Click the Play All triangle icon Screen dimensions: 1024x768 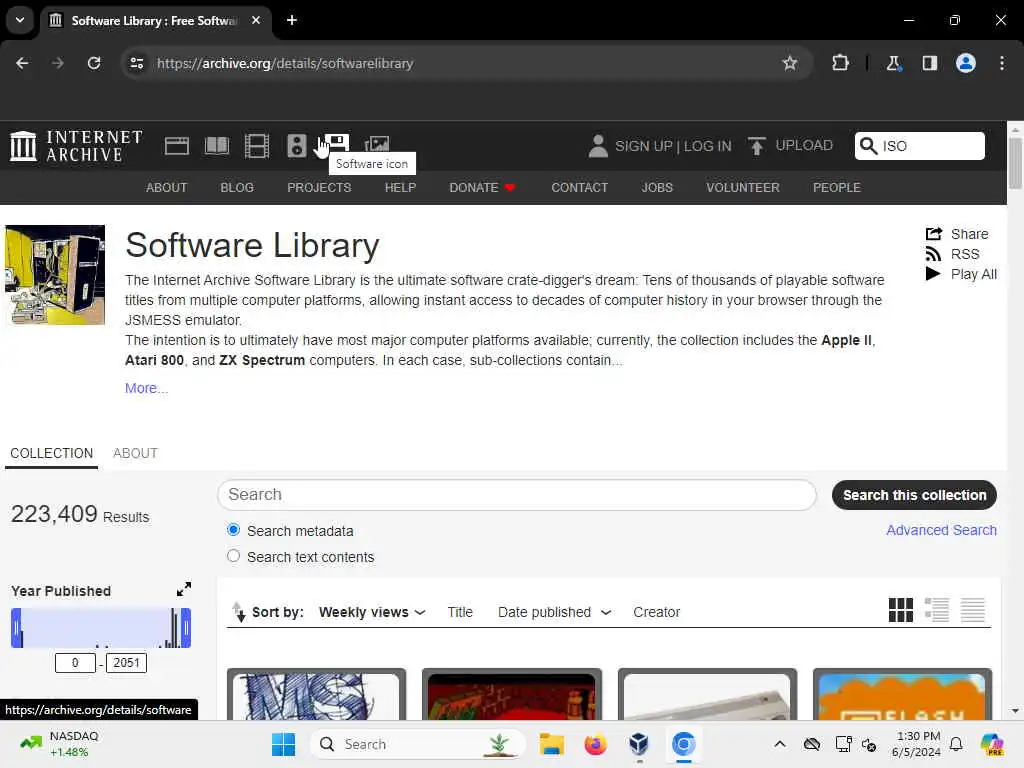(933, 274)
